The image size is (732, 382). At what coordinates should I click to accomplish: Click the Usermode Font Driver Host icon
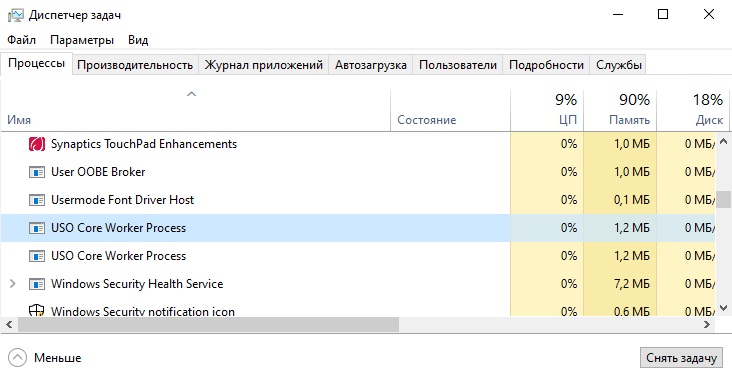(x=37, y=200)
